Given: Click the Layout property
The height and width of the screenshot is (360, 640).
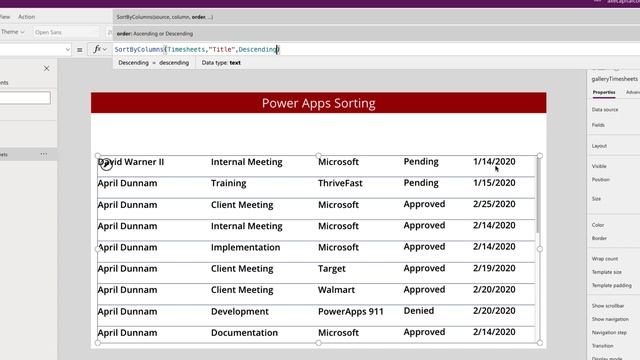Looking at the screenshot, I should coord(599,146).
